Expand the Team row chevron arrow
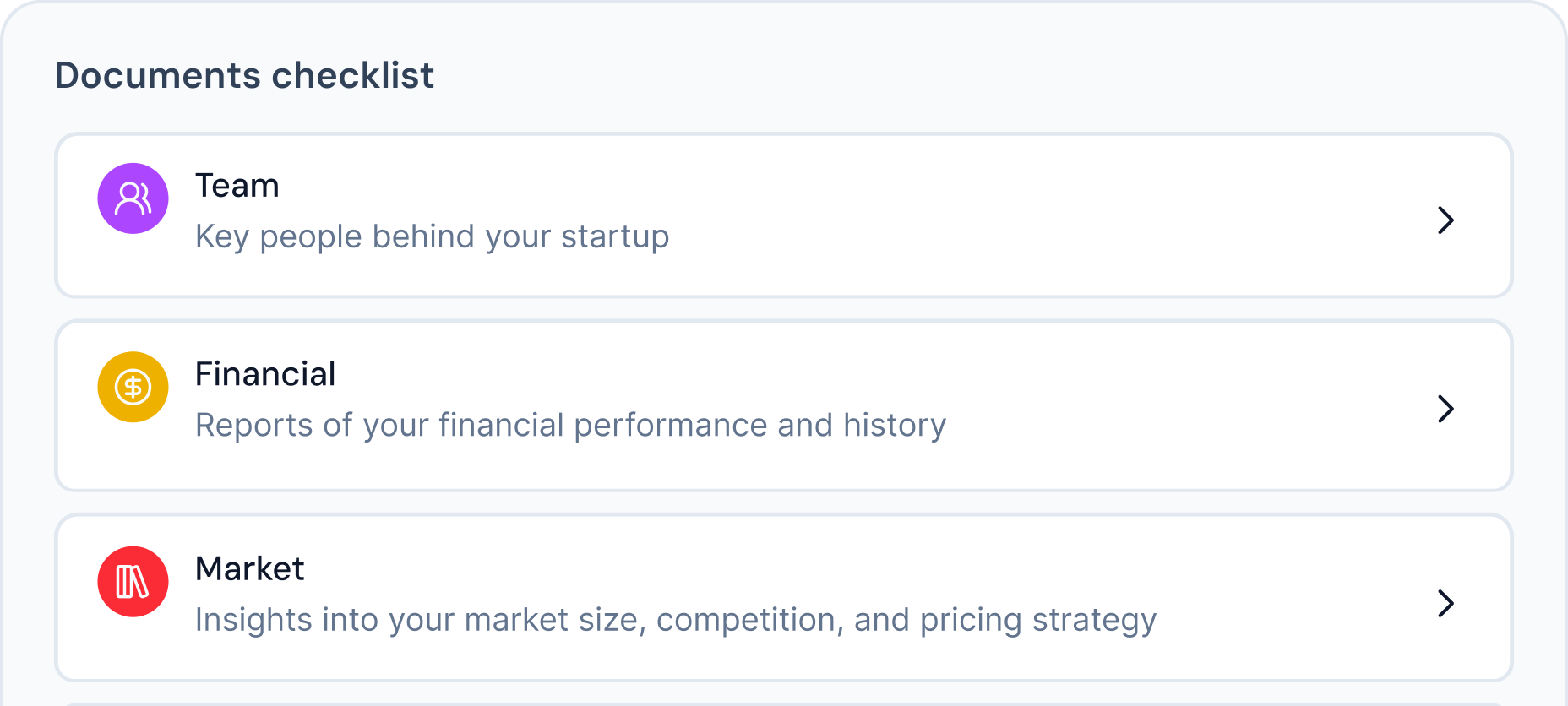This screenshot has height=706, width=1568. (x=1445, y=220)
